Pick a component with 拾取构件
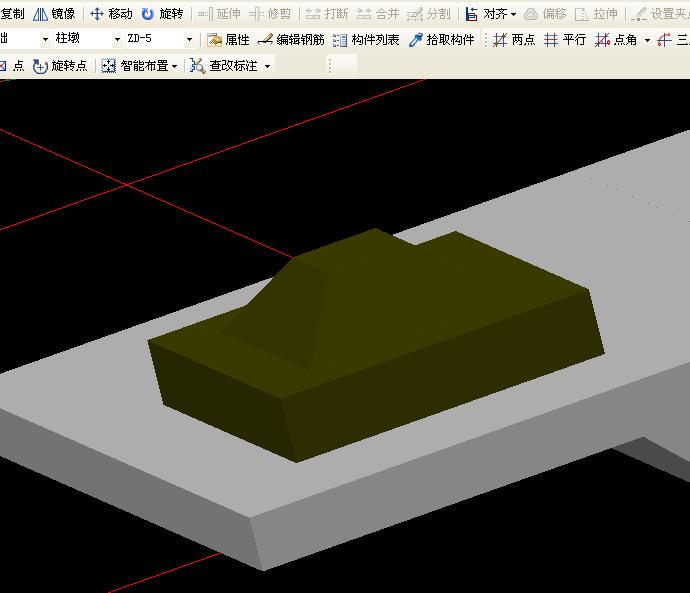This screenshot has height=593, width=690. [441, 40]
